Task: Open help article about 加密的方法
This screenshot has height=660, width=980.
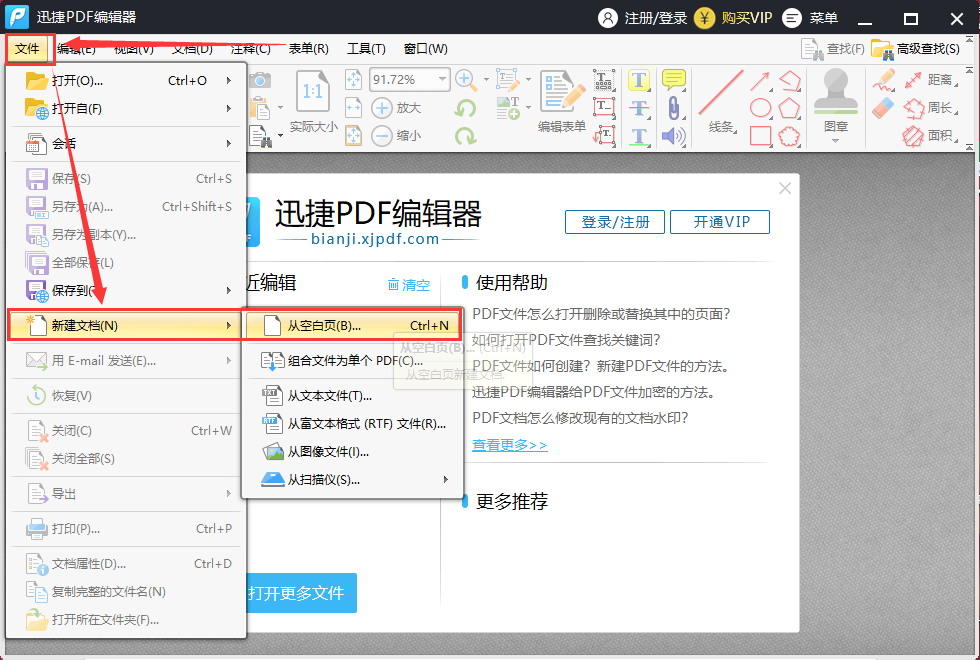Action: 594,392
